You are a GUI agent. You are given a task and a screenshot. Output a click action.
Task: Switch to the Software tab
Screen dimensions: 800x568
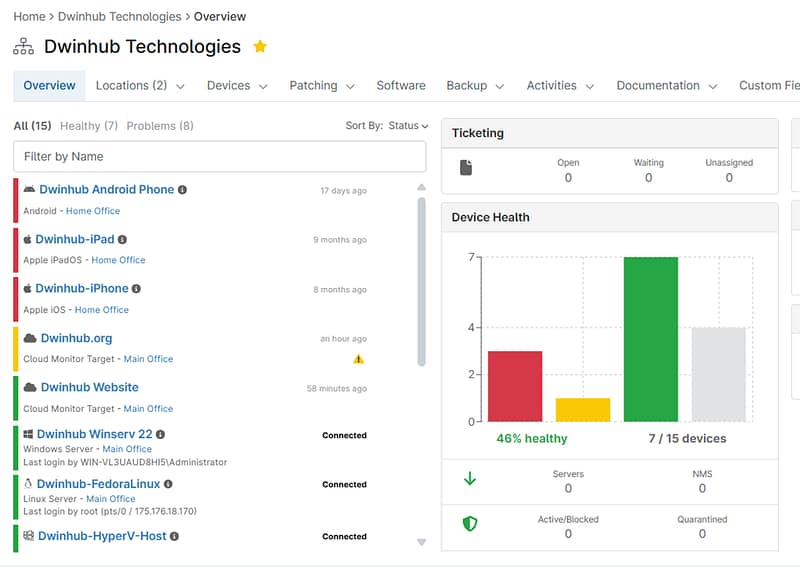tap(400, 86)
